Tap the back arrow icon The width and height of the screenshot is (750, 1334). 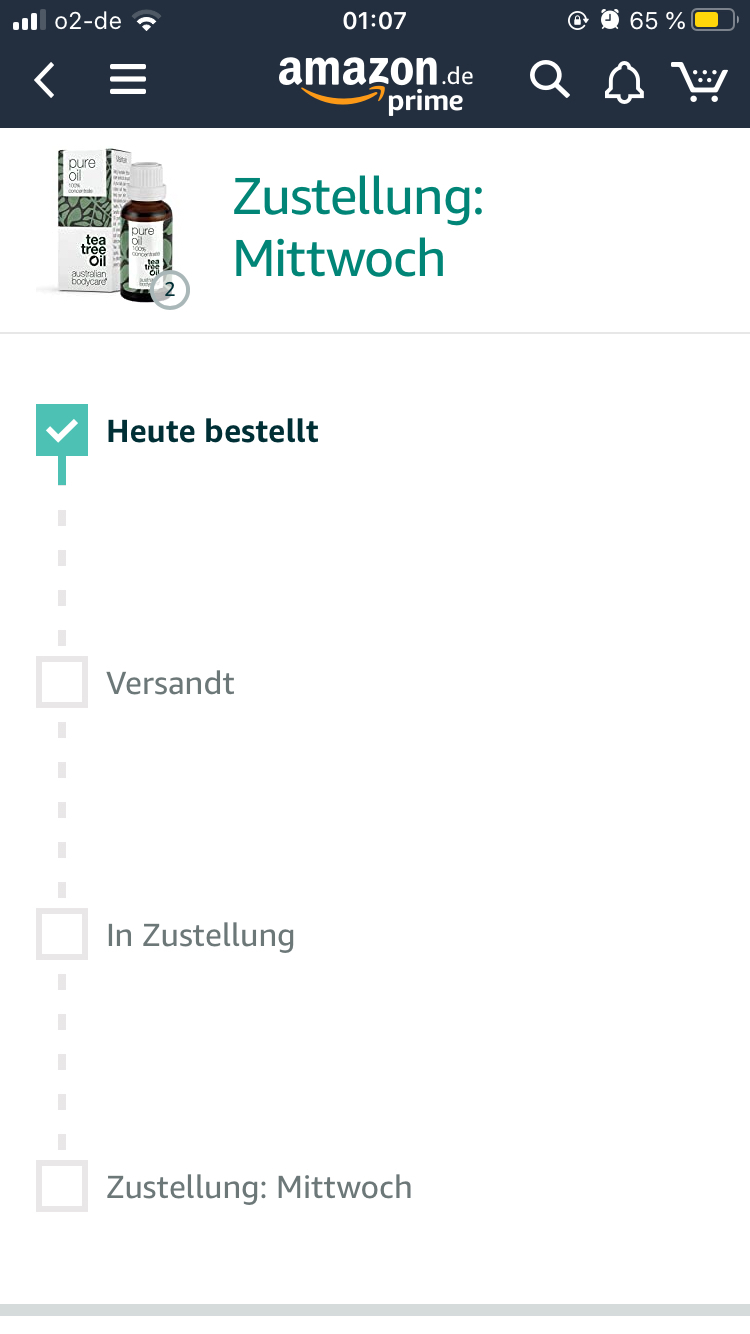pyautogui.click(x=45, y=80)
